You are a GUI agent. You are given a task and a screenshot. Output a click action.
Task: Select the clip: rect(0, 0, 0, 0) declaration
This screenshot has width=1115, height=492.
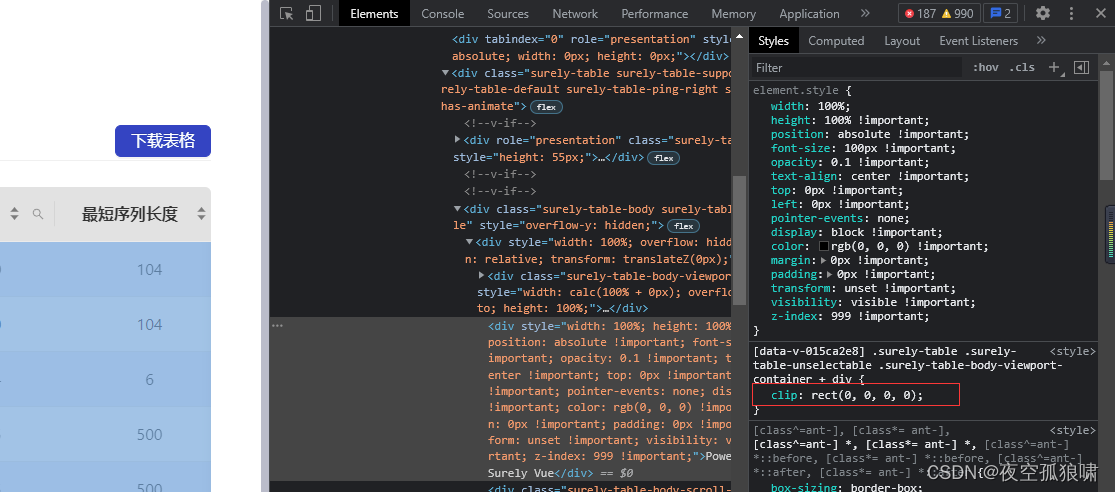point(847,395)
